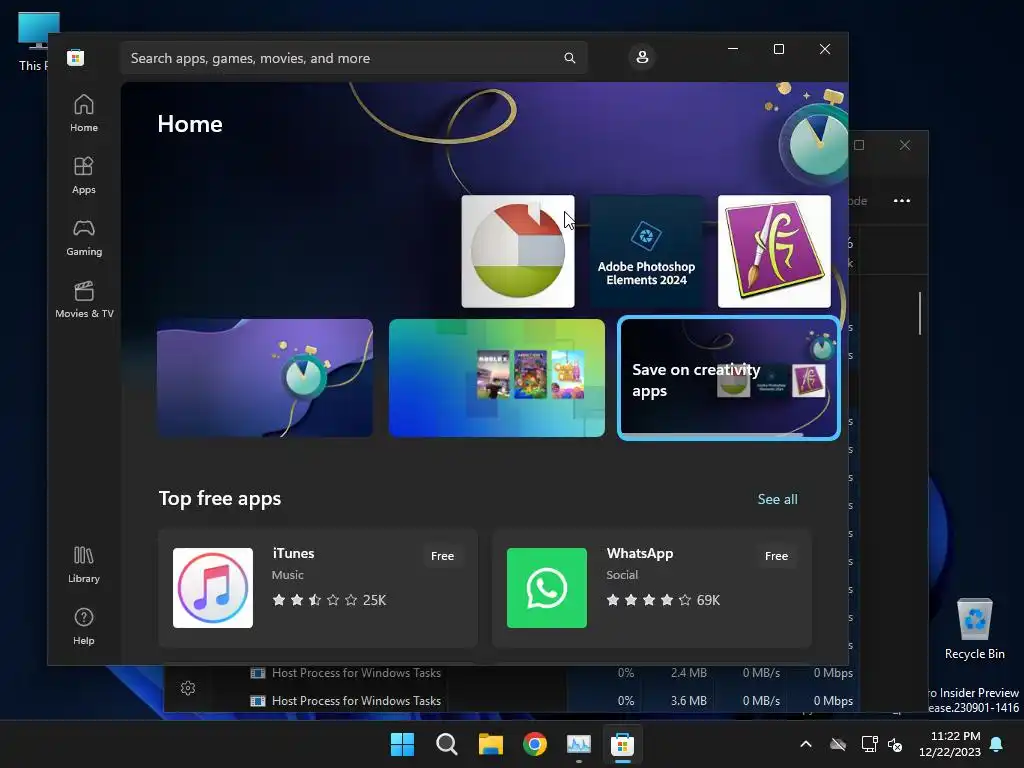Close the Task Manager window

904,145
